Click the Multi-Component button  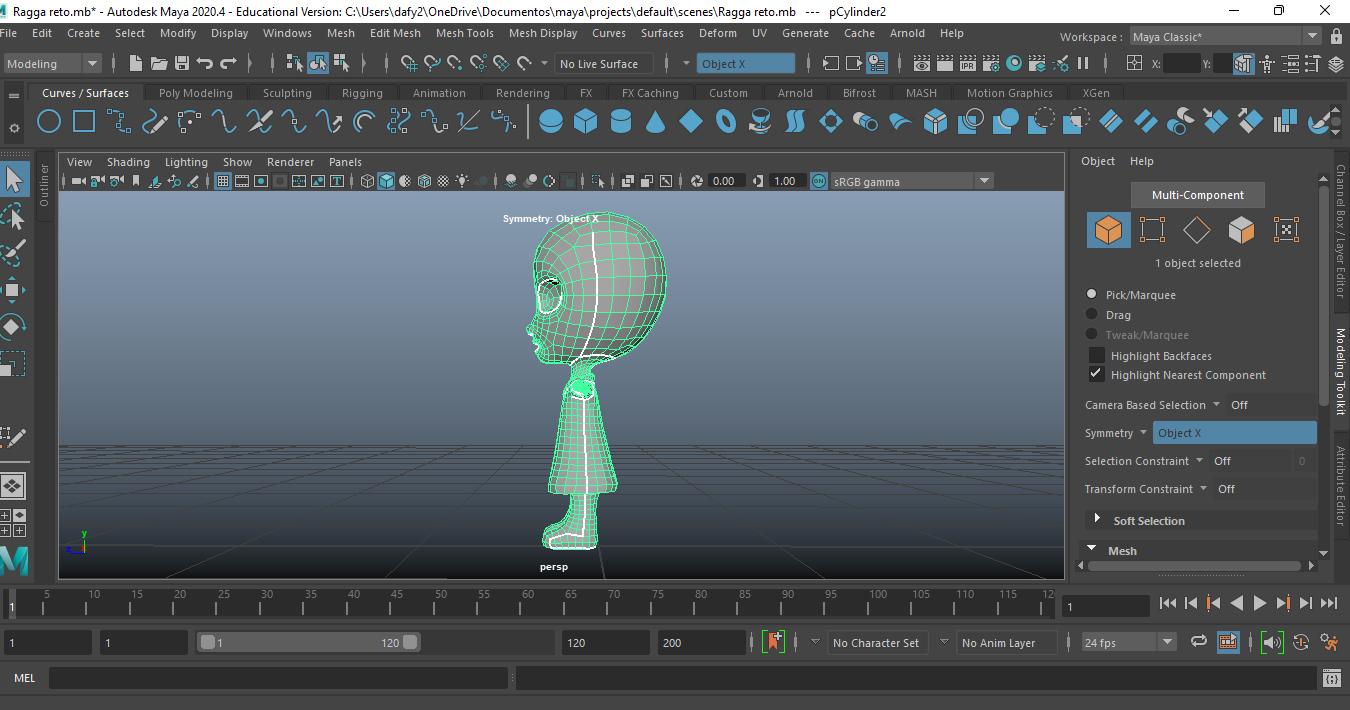(x=1197, y=195)
